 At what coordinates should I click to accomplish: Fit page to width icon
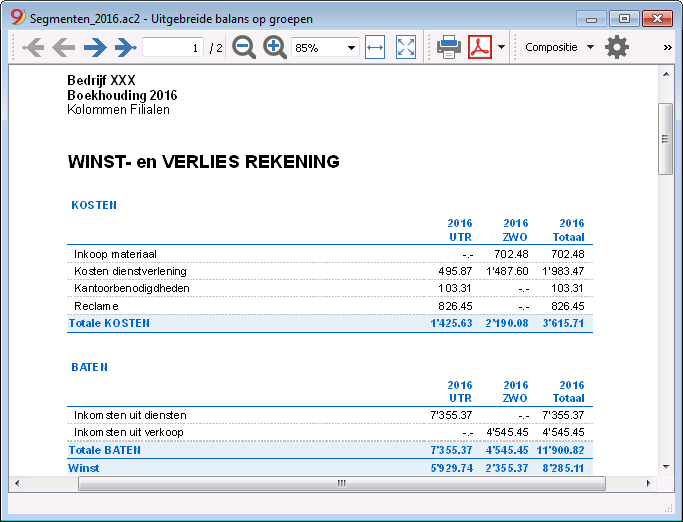[x=375, y=47]
